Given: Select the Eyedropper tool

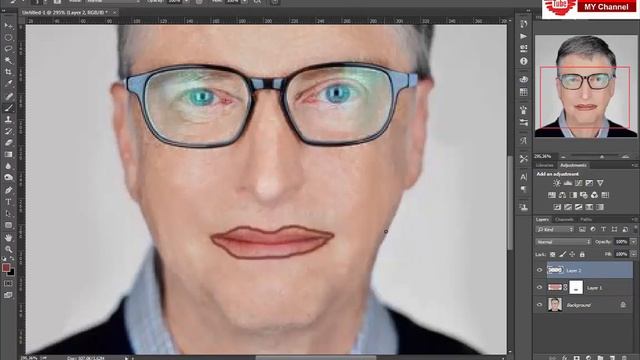Looking at the screenshot, I should coord(8,84).
